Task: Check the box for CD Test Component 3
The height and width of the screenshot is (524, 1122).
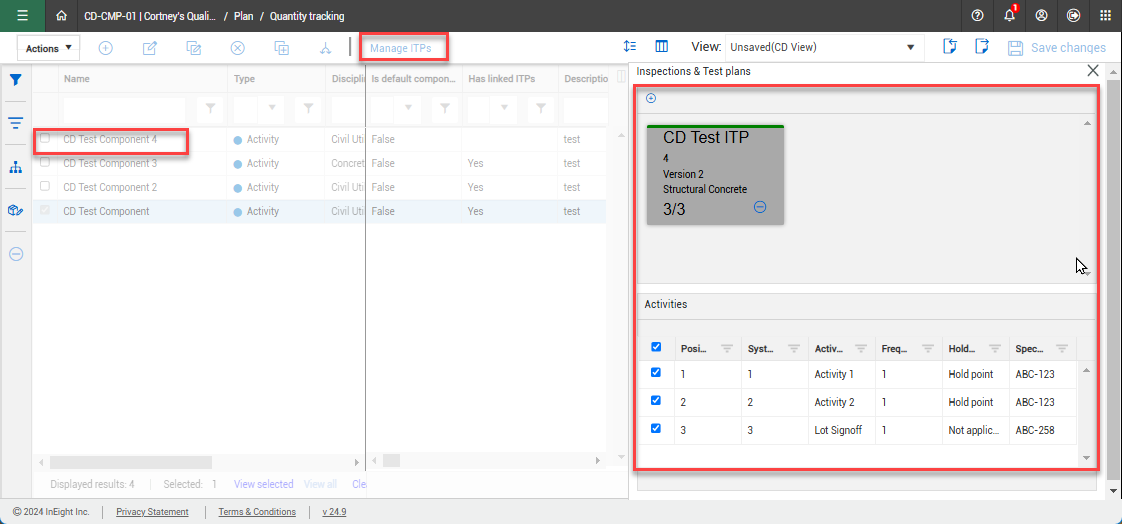Action: tap(45, 162)
